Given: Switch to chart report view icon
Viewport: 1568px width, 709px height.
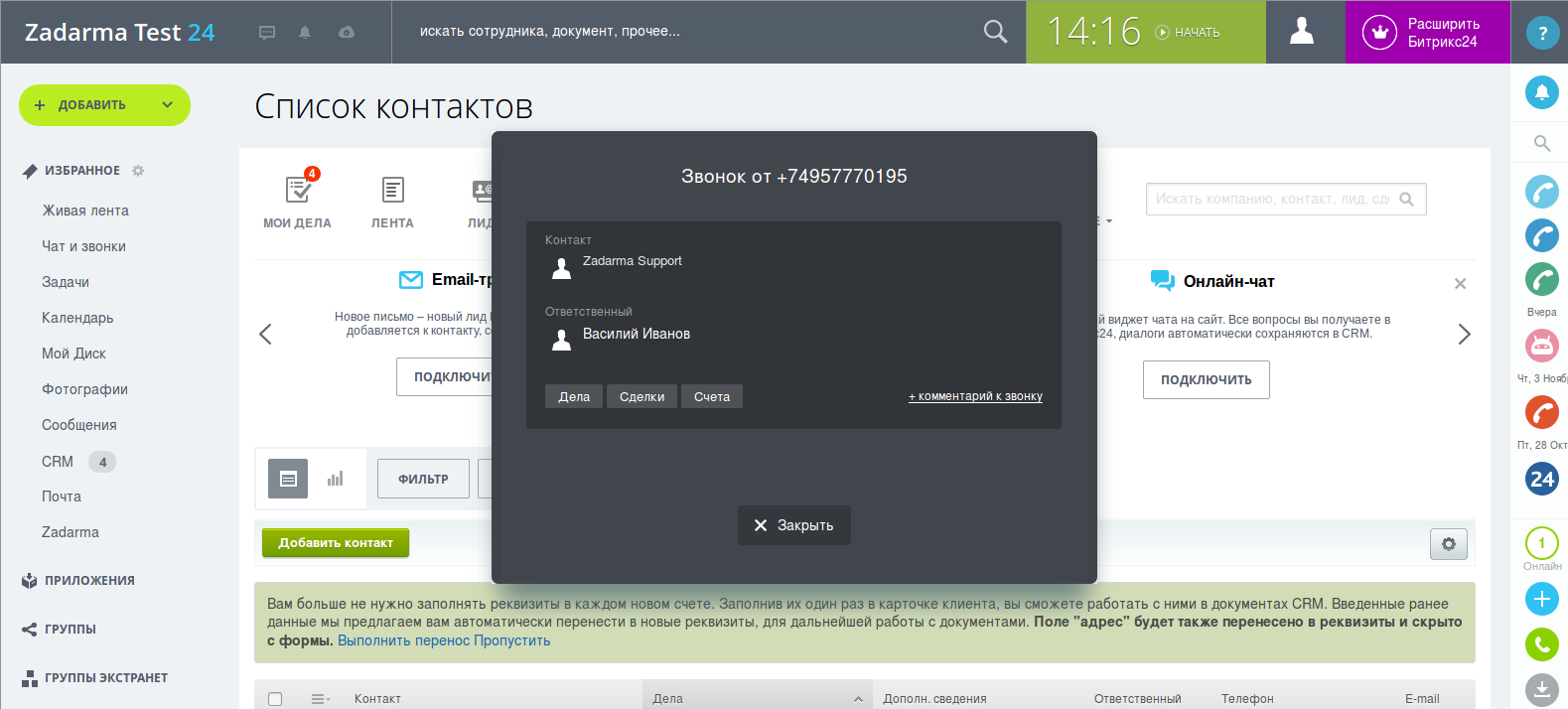Looking at the screenshot, I should click(336, 479).
